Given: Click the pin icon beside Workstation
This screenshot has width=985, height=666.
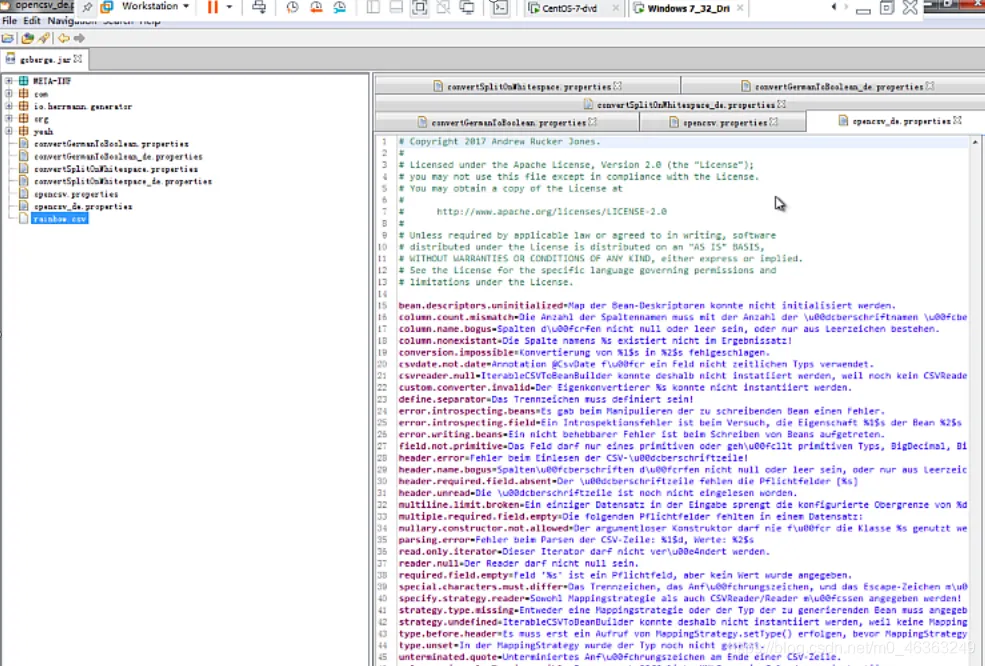Looking at the screenshot, I should (x=88, y=7).
